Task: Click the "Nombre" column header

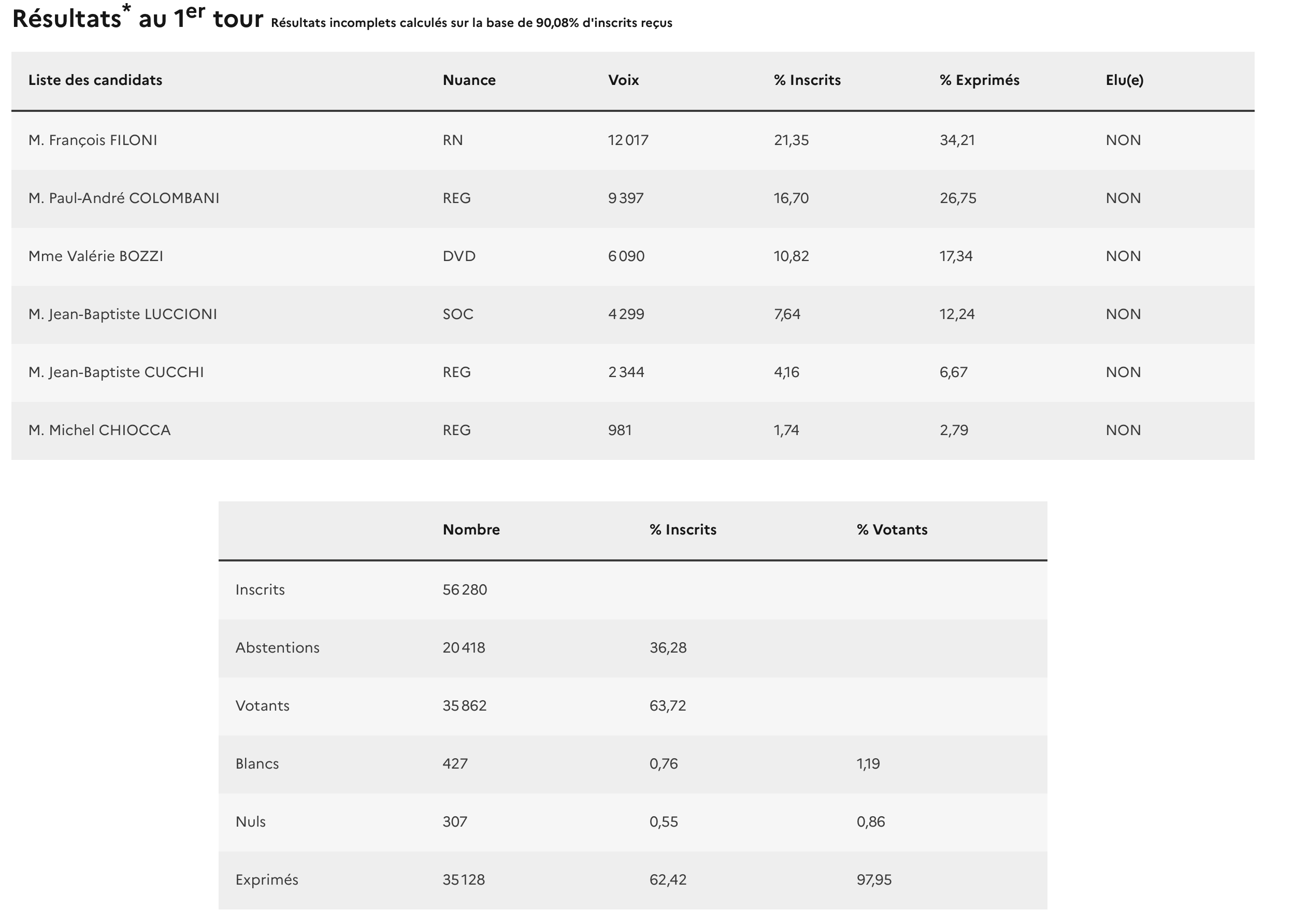Action: [471, 530]
